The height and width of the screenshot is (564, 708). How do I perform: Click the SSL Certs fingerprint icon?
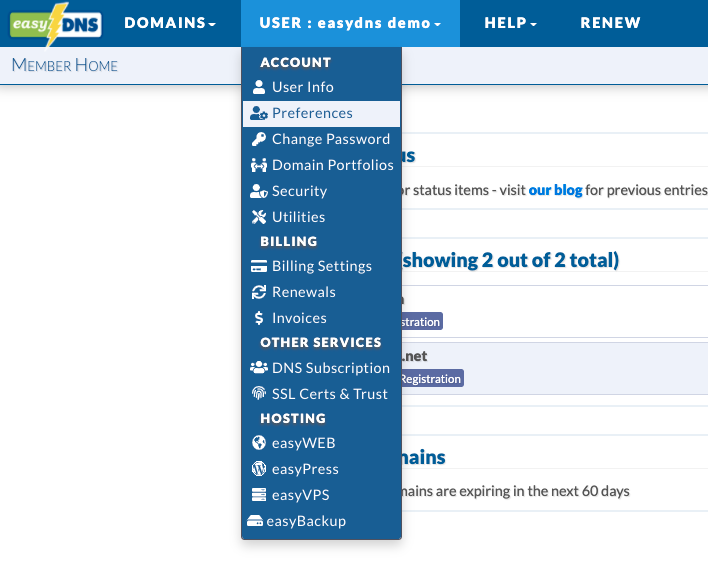tap(259, 394)
